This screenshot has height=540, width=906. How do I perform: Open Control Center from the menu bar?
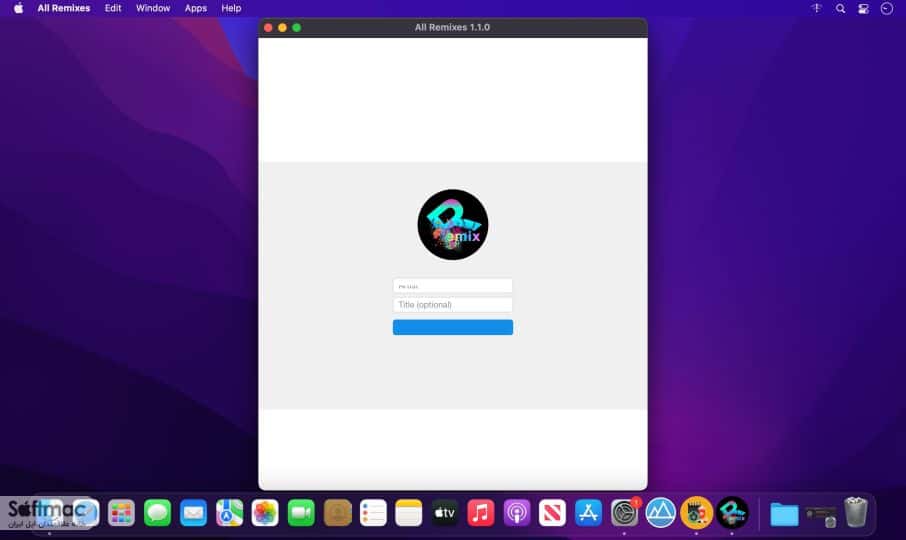[x=863, y=8]
